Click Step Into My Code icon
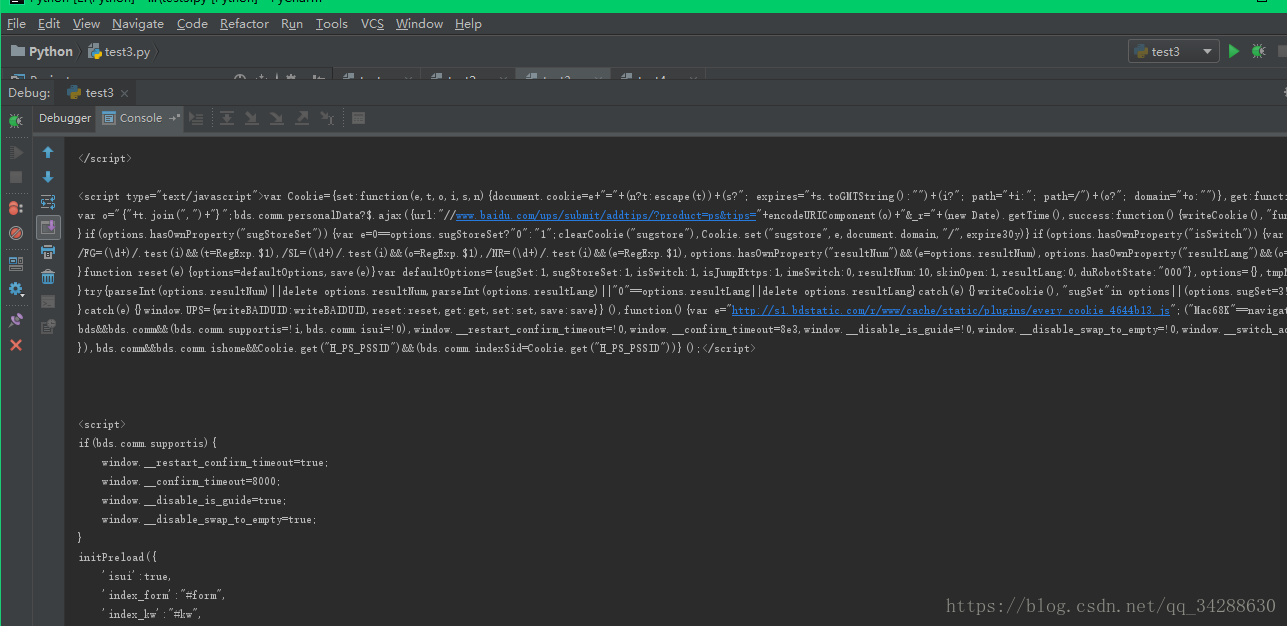 point(277,119)
